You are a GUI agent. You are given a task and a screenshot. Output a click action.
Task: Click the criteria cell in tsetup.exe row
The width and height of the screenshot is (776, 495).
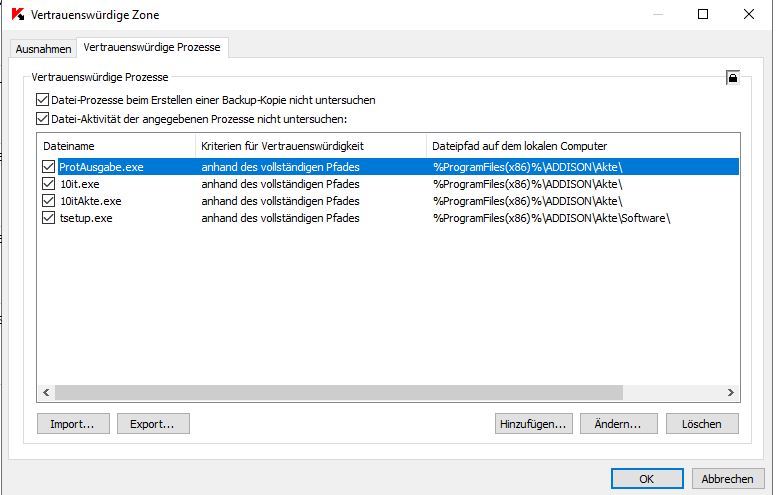[280, 218]
